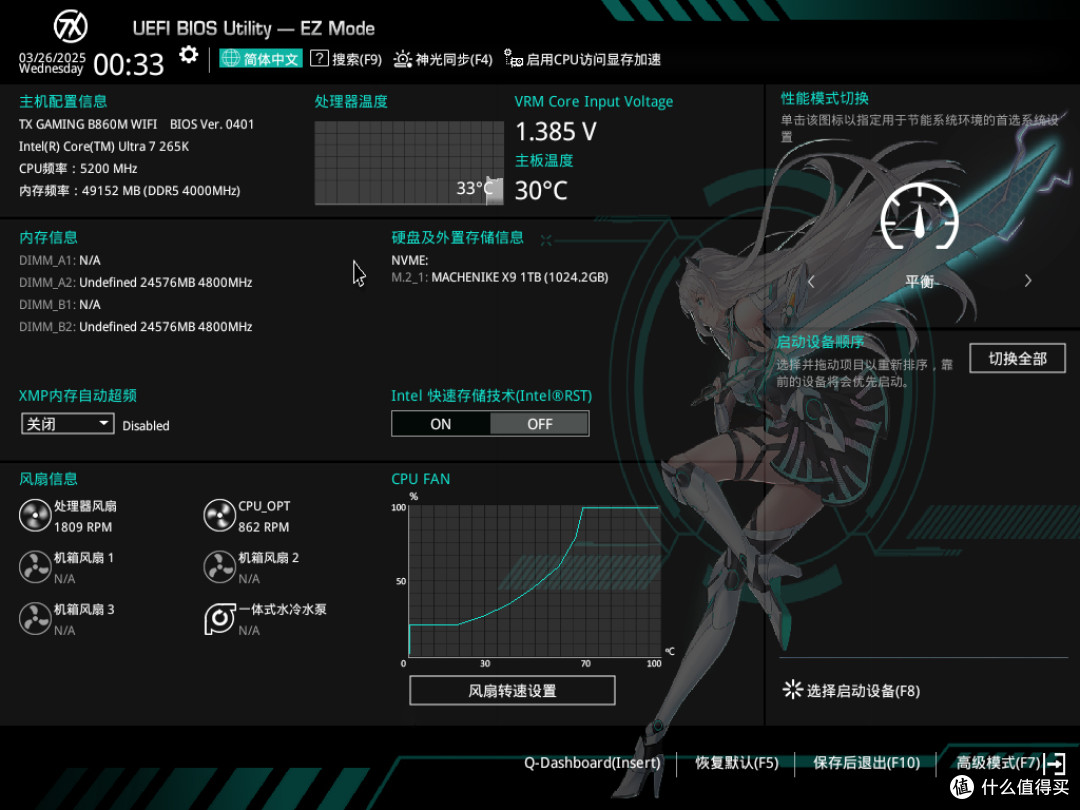Click the 性能模式切换 heading
The width and height of the screenshot is (1080, 810).
pos(824,98)
